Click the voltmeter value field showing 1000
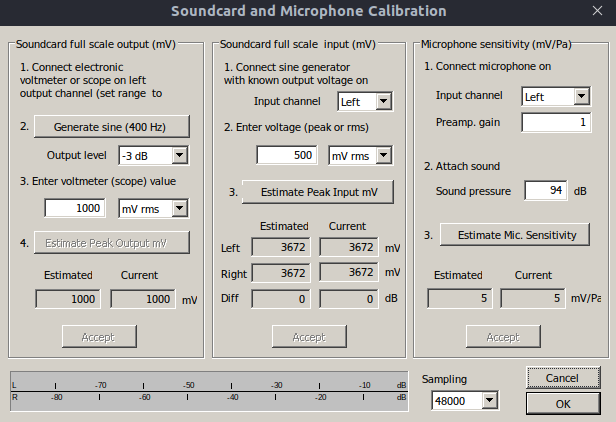This screenshot has height=422, width=616. (75, 208)
